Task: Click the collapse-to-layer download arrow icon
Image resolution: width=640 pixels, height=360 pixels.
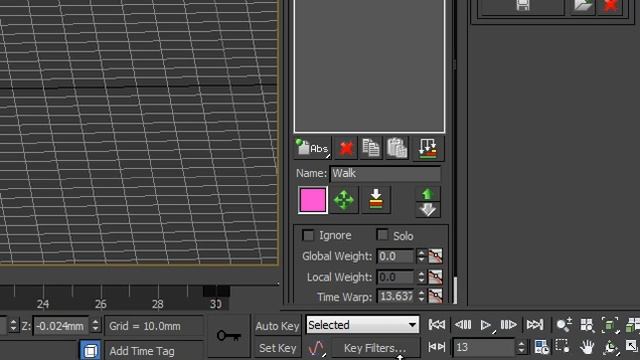Action: point(376,200)
